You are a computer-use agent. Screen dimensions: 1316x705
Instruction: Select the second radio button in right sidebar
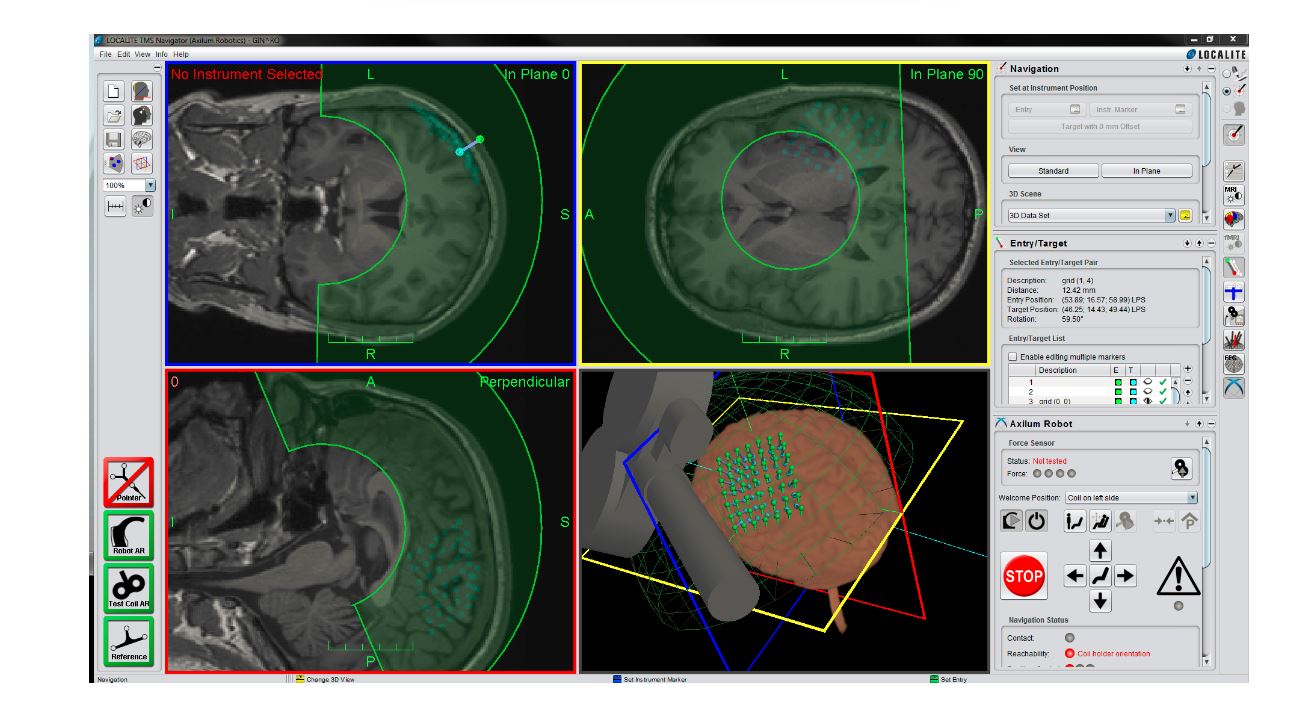click(x=1227, y=90)
